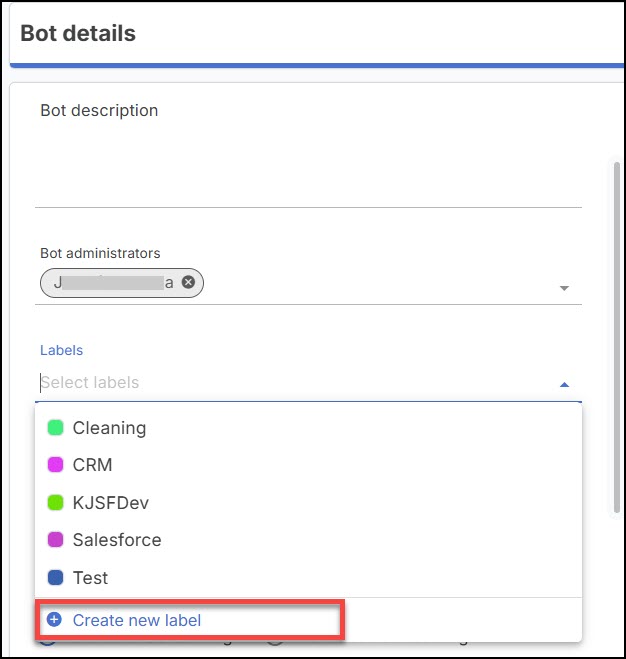Click the magenta CRM color swatch

click(55, 465)
